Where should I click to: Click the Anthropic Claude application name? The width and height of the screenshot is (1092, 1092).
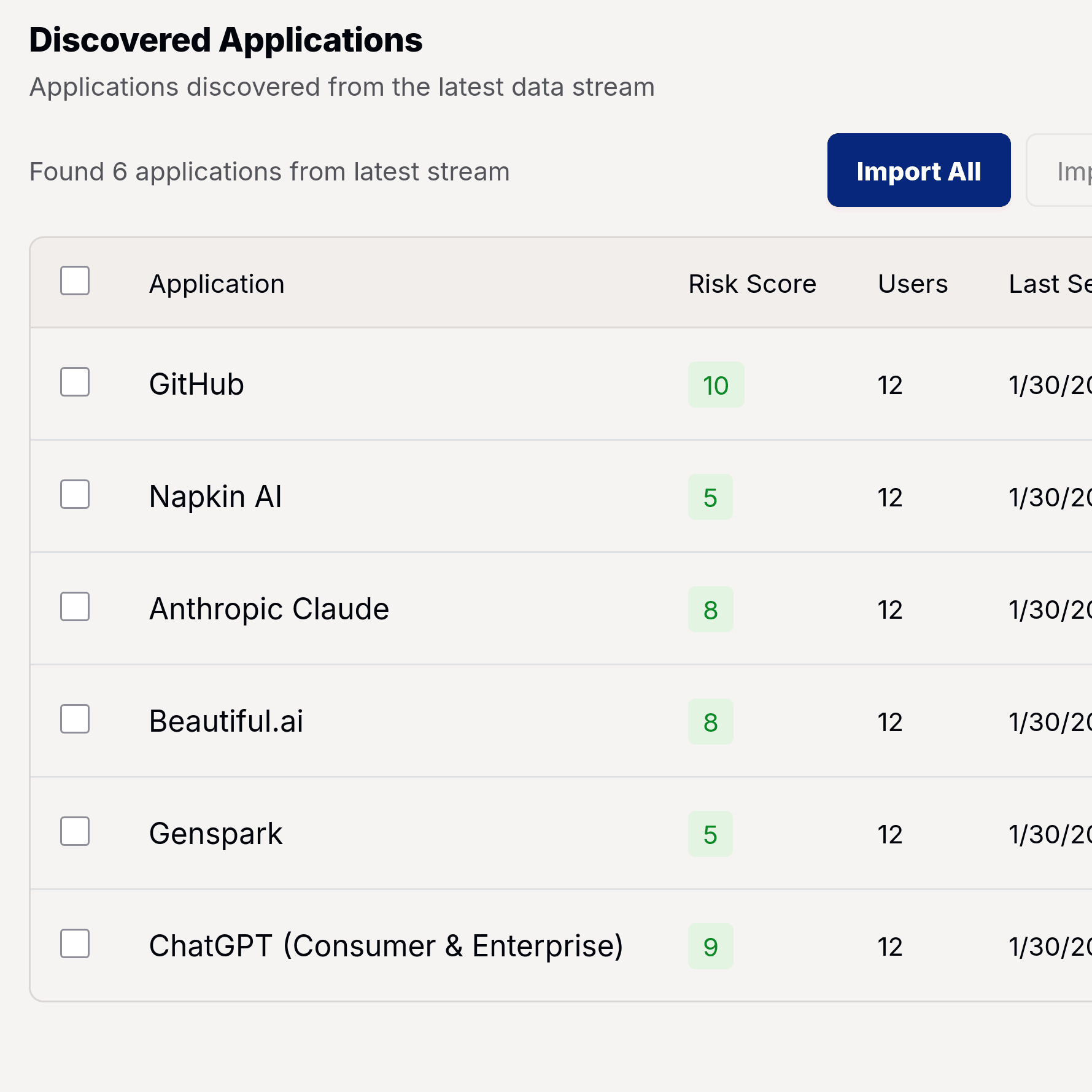tap(269, 608)
